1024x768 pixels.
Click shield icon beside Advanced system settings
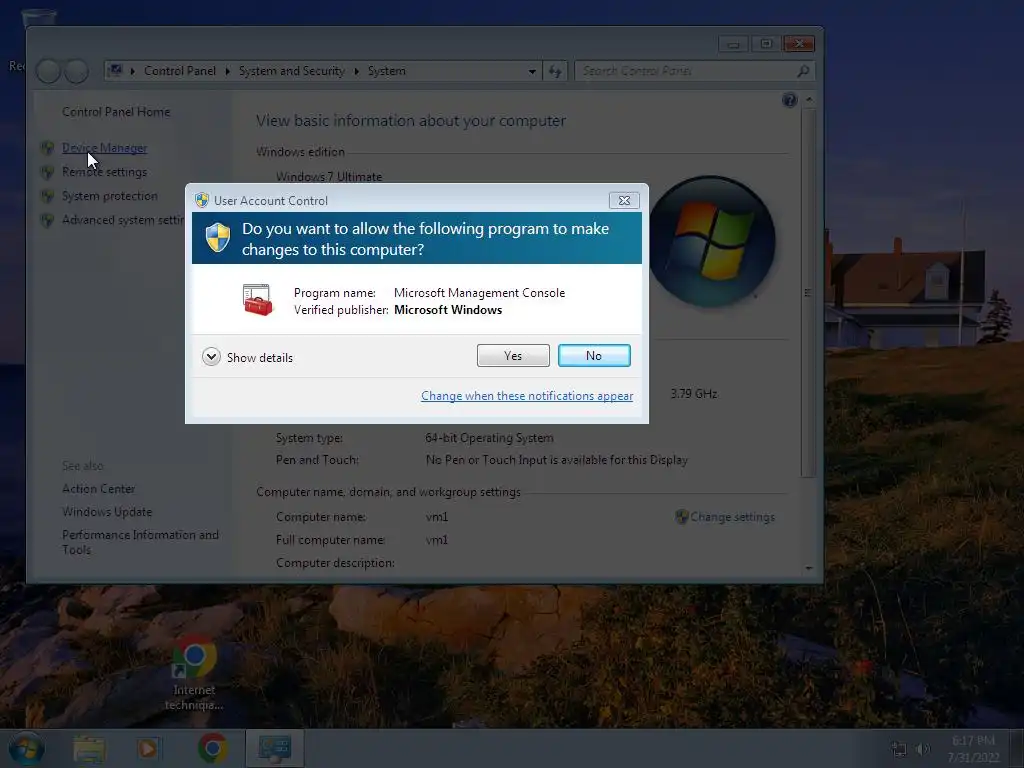pyautogui.click(x=47, y=220)
